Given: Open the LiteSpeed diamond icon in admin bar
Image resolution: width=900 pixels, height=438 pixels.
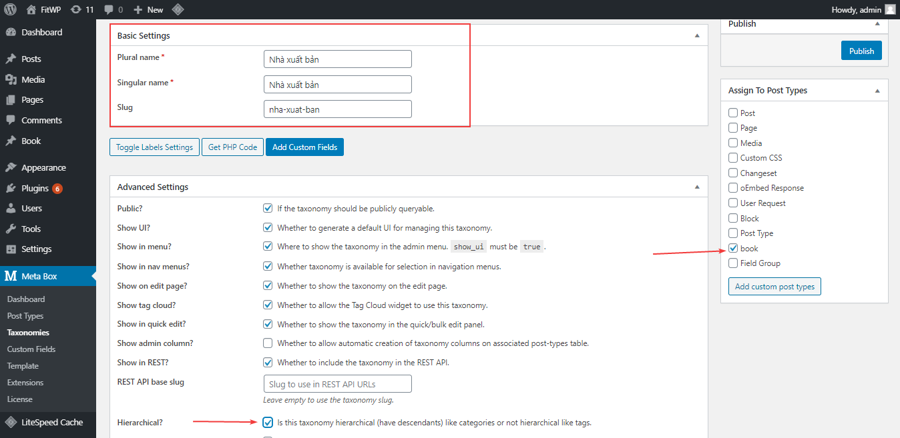Looking at the screenshot, I should (x=178, y=10).
